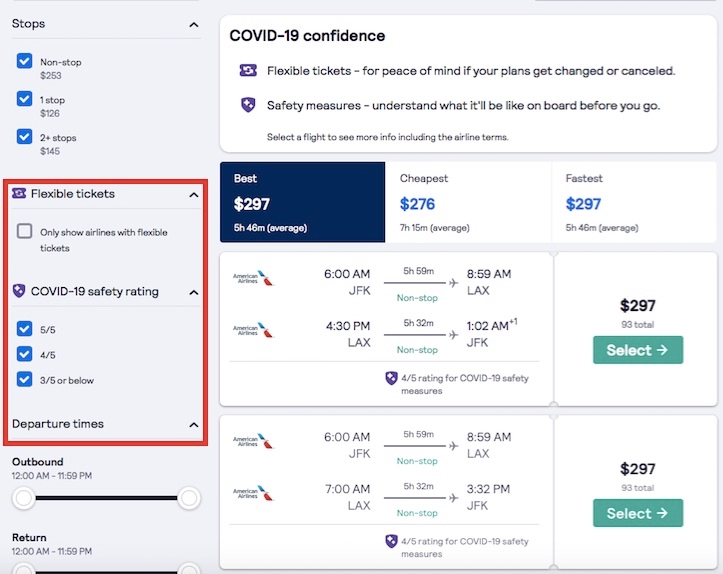Screen dimensions: 723x574
Task: Collapse the Departure times section
Action: click(x=194, y=425)
